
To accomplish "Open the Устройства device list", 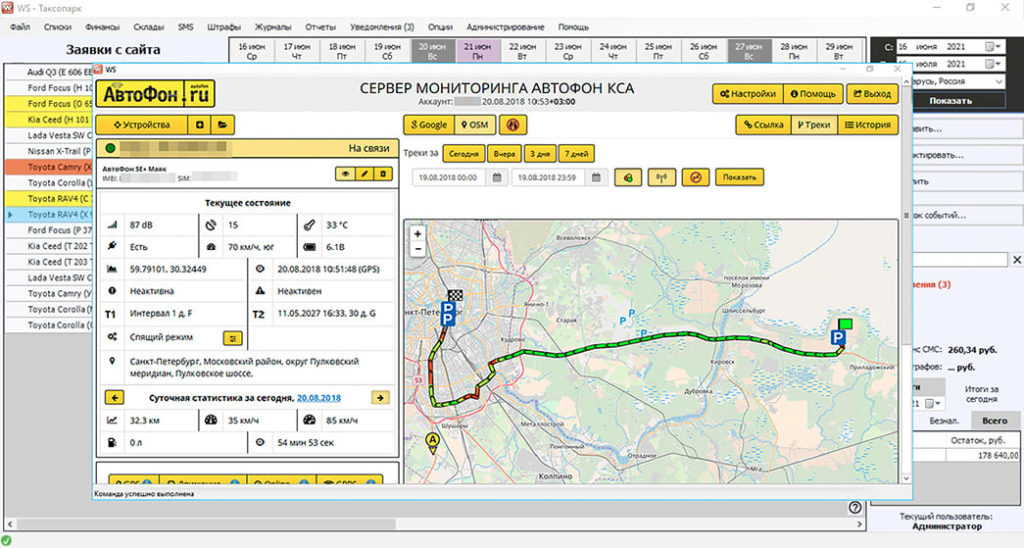I will (142, 125).
